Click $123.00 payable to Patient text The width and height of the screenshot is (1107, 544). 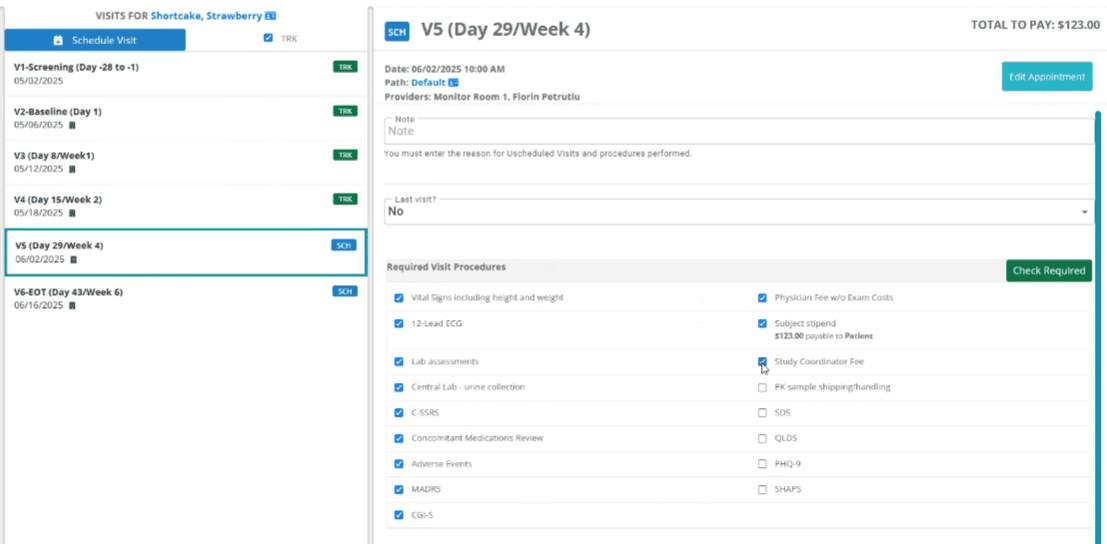click(x=823, y=337)
